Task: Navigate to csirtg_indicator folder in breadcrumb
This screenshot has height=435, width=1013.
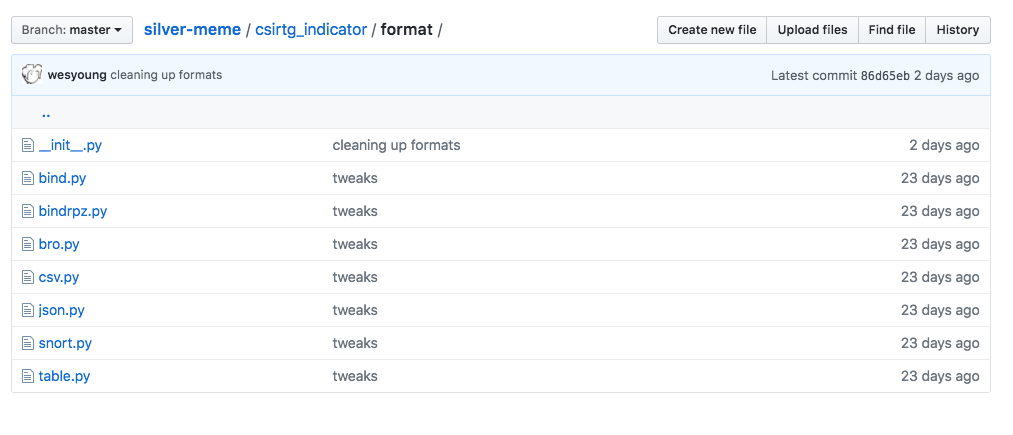Action: (311, 29)
